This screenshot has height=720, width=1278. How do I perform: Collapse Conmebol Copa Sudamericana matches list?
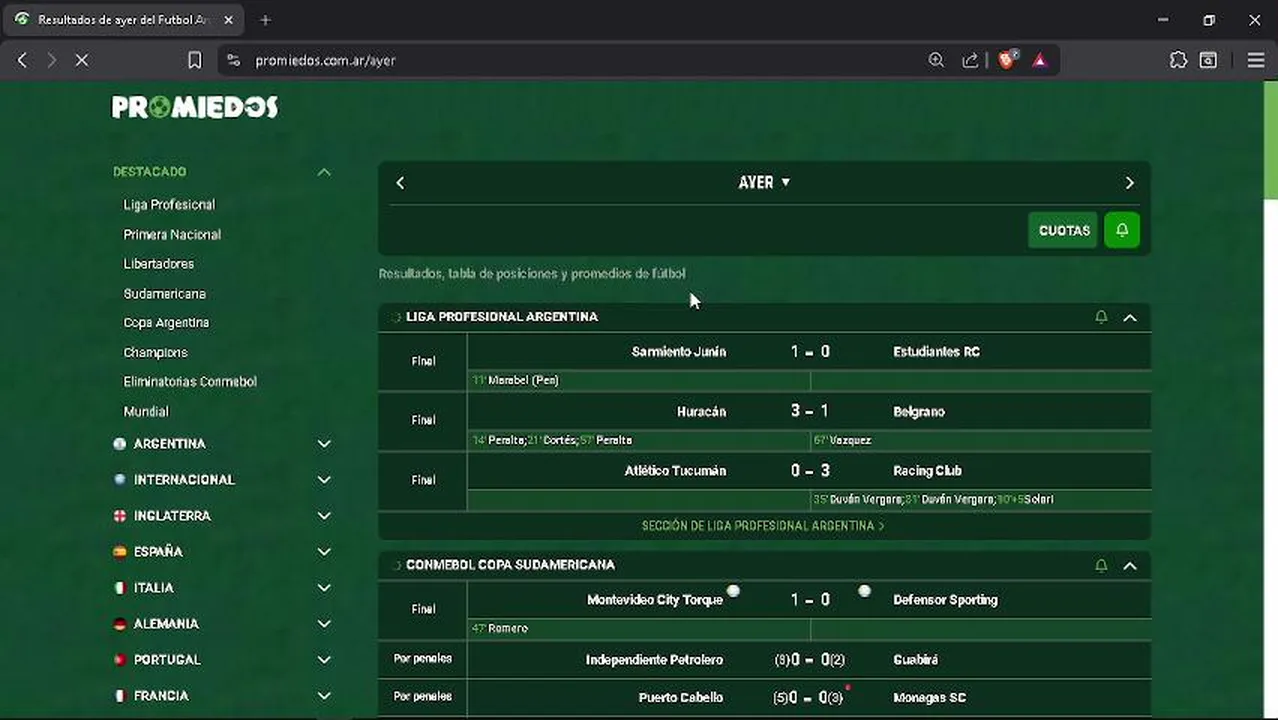tap(1130, 566)
